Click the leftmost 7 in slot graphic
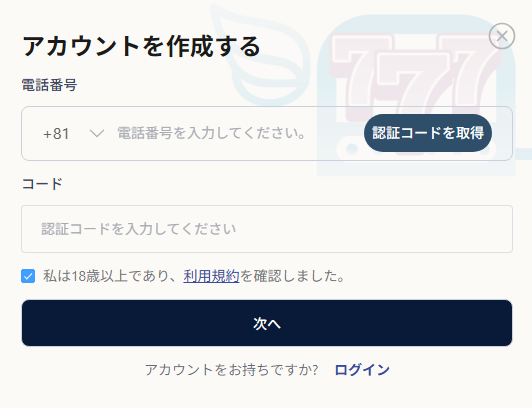This screenshot has width=532, height=408. point(360,75)
